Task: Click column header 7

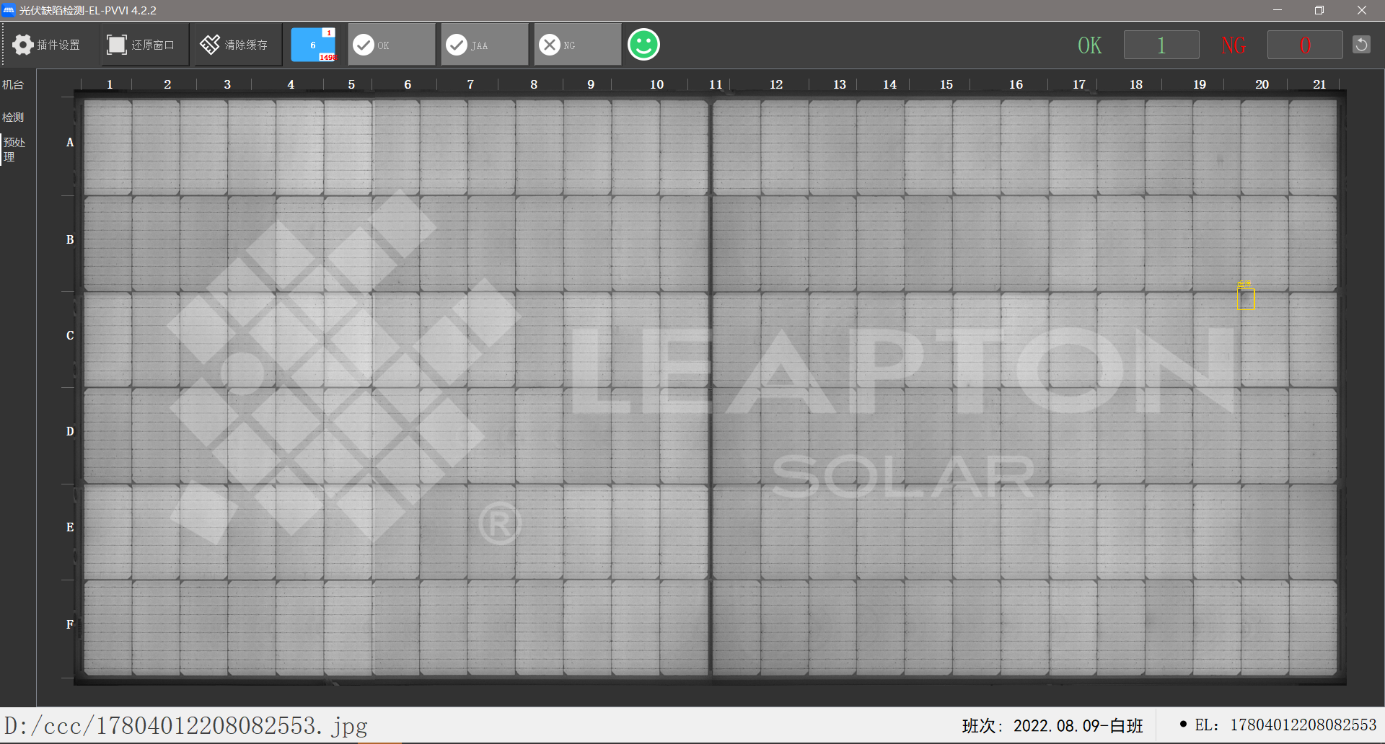Action: (x=470, y=85)
